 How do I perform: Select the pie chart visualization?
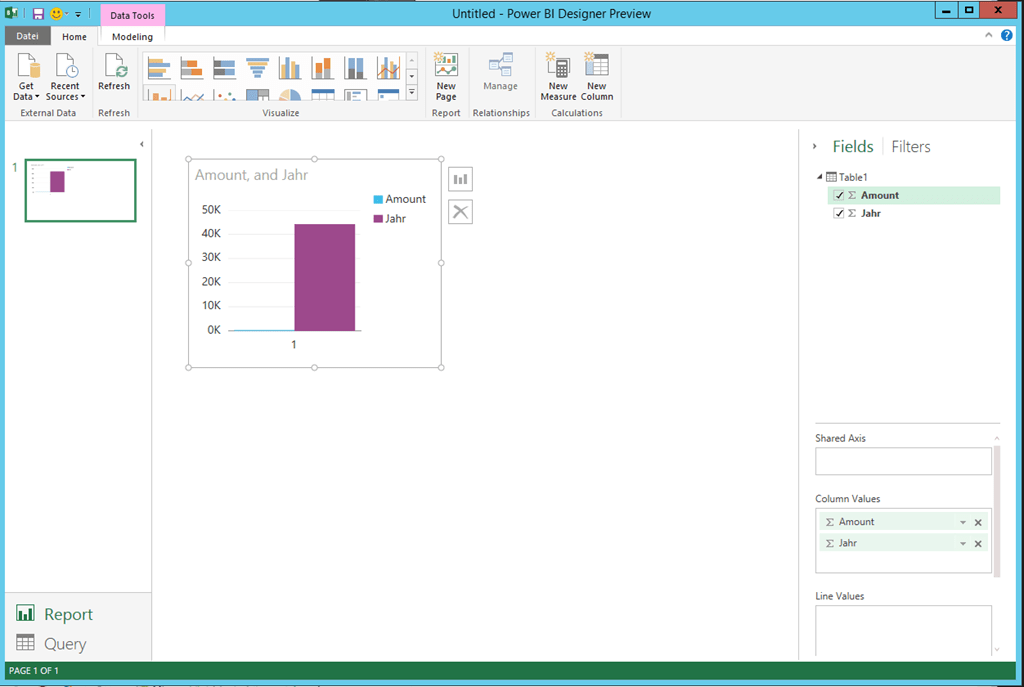point(290,94)
